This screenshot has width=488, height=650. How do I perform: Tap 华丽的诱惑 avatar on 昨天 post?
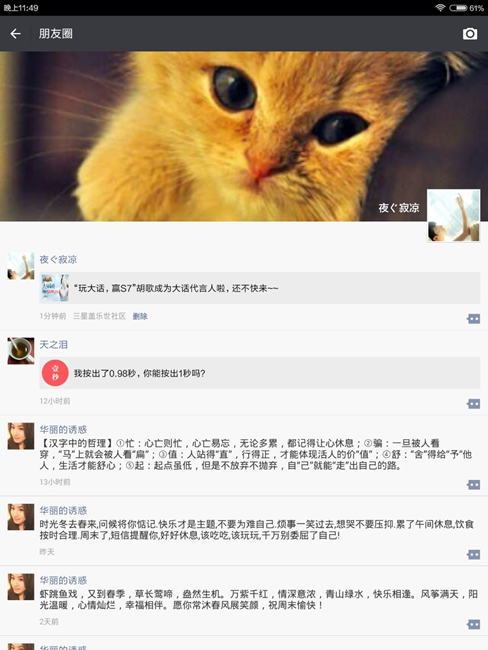pos(21,517)
